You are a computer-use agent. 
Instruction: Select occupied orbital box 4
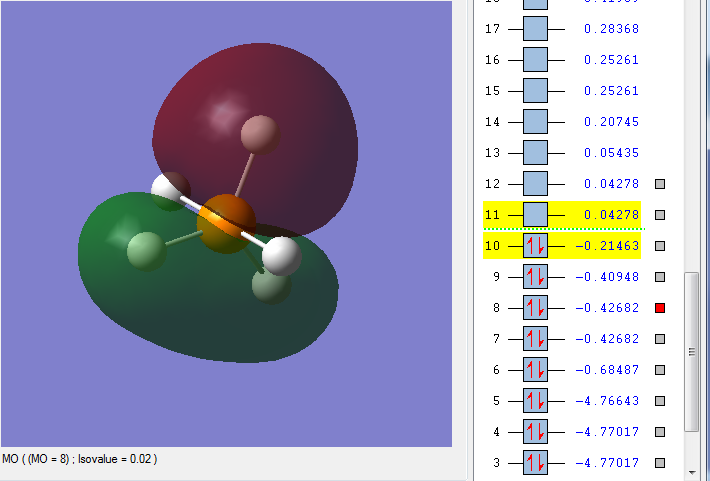click(535, 432)
